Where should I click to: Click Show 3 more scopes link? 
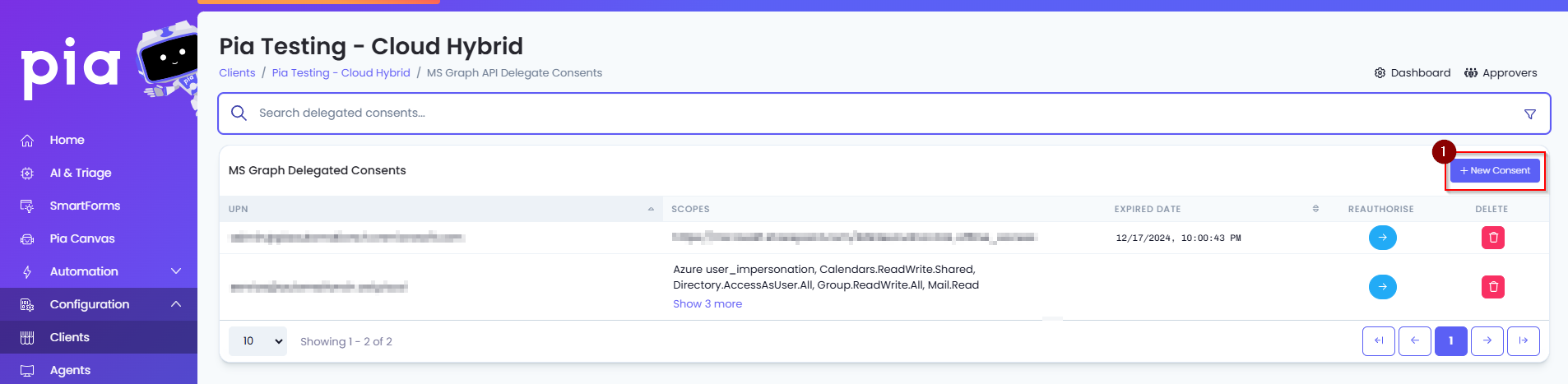[707, 303]
